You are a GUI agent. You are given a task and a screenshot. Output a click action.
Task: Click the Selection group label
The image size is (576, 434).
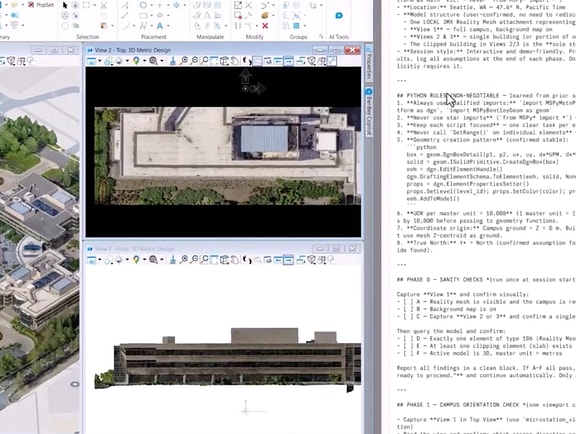coord(87,37)
